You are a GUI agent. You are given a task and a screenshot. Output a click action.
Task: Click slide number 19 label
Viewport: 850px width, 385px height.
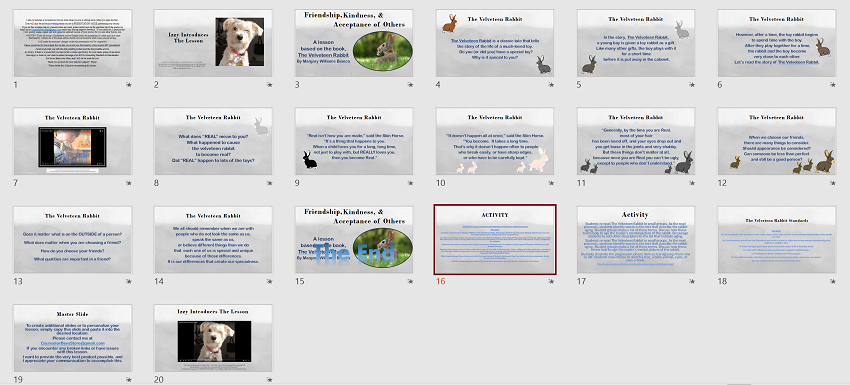(18, 380)
